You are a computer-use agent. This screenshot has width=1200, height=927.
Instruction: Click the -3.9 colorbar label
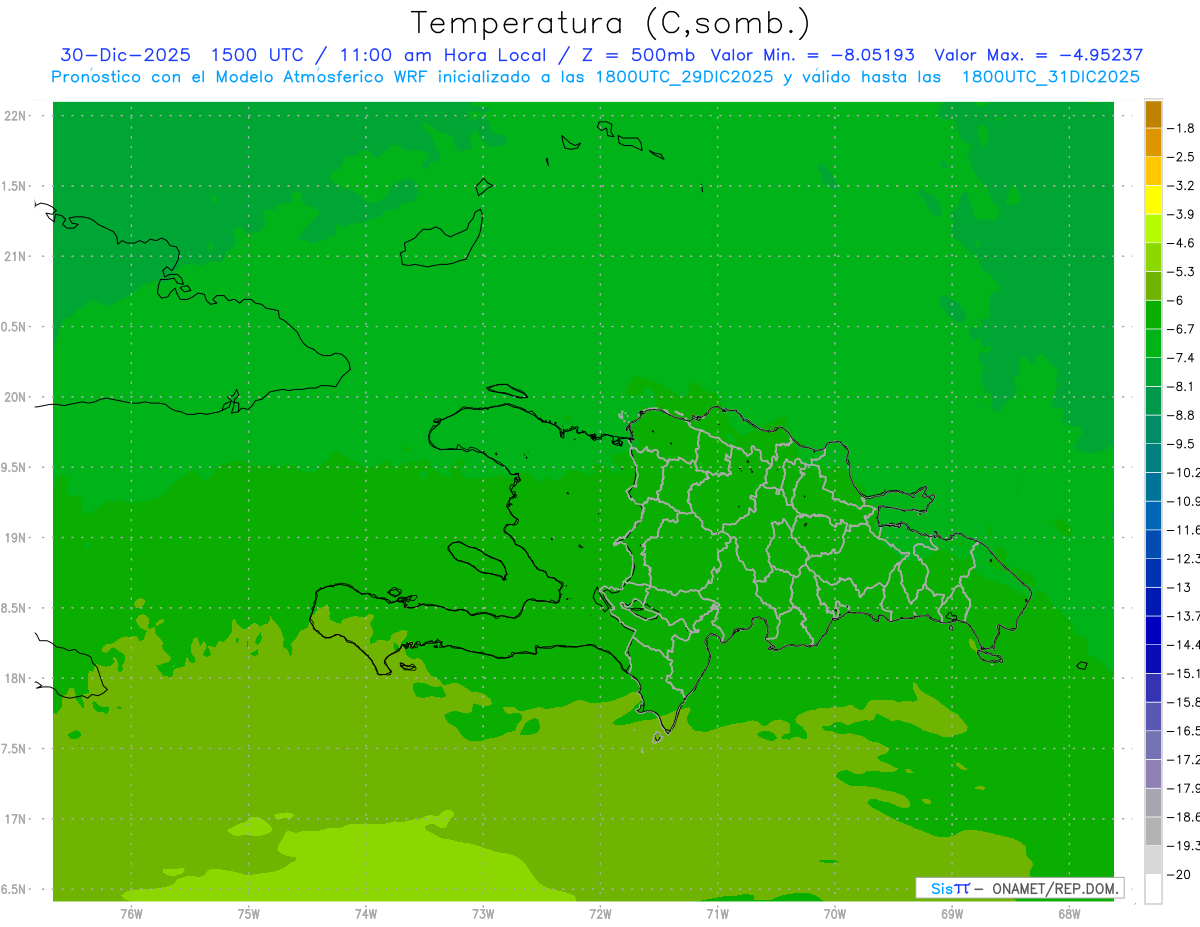click(x=1183, y=214)
